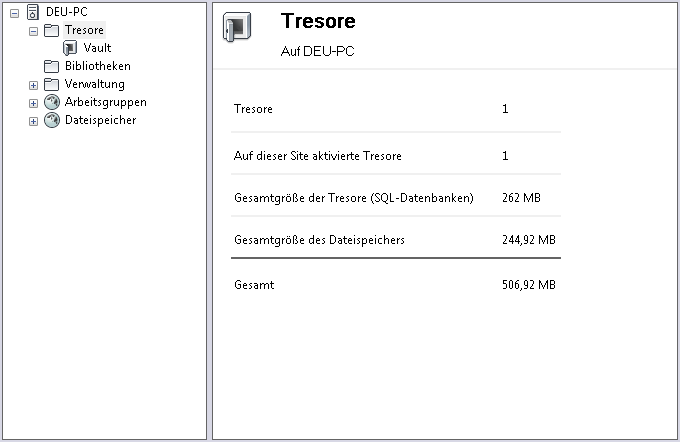Collapse the DEU-PC tree node
680x442 pixels.
pyautogui.click(x=15, y=13)
